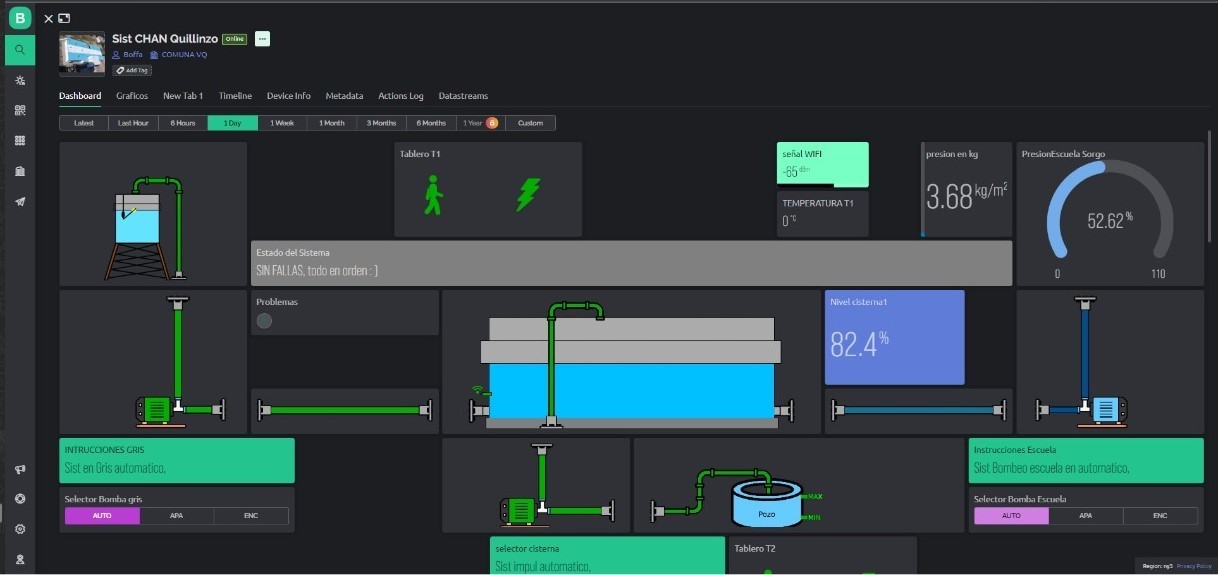1218x575 pixels.
Task: Open the settings gear icon in the sidebar
Action: (19, 529)
